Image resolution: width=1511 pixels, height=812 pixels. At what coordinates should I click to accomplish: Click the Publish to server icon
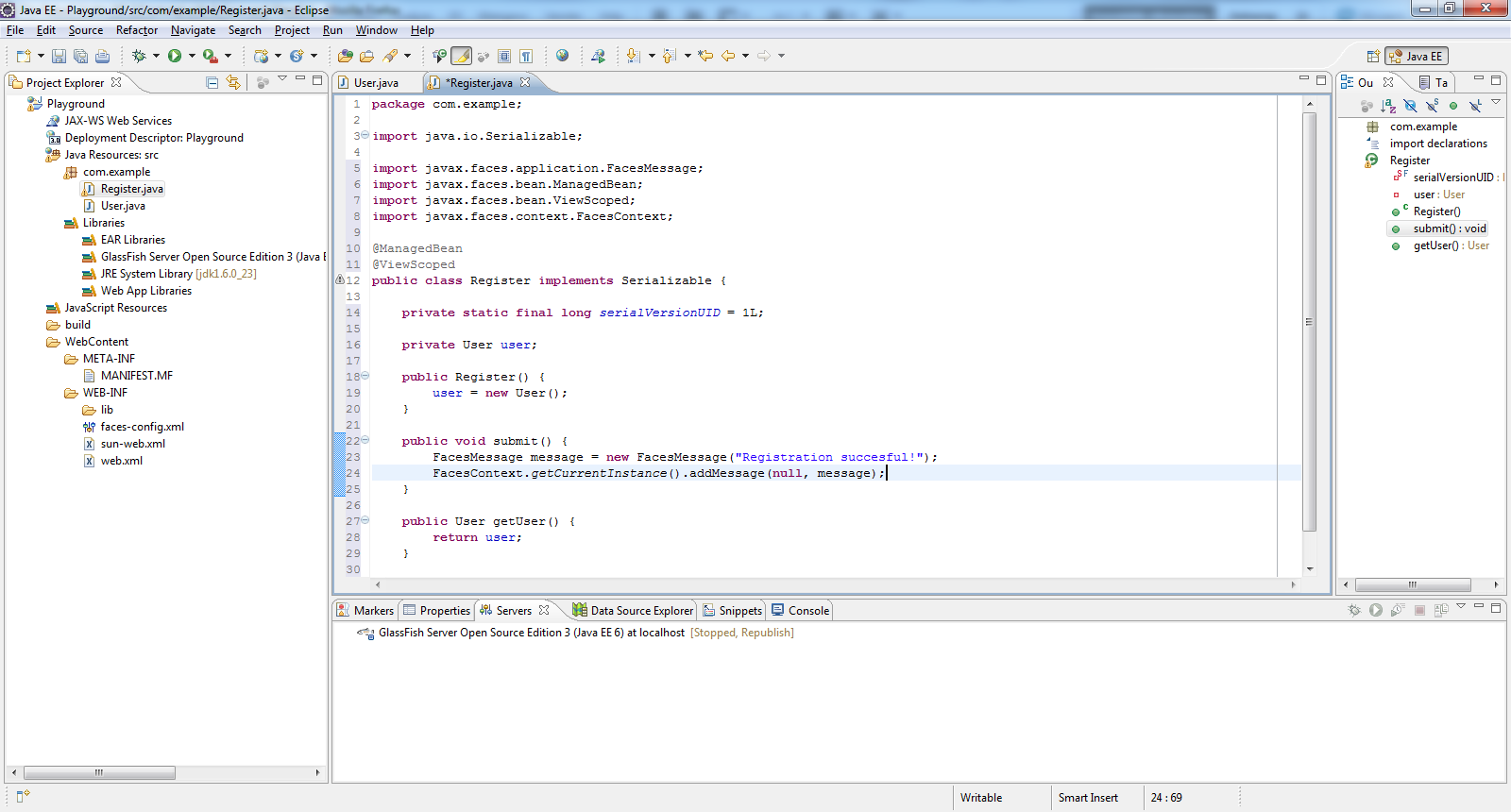tap(1441, 610)
